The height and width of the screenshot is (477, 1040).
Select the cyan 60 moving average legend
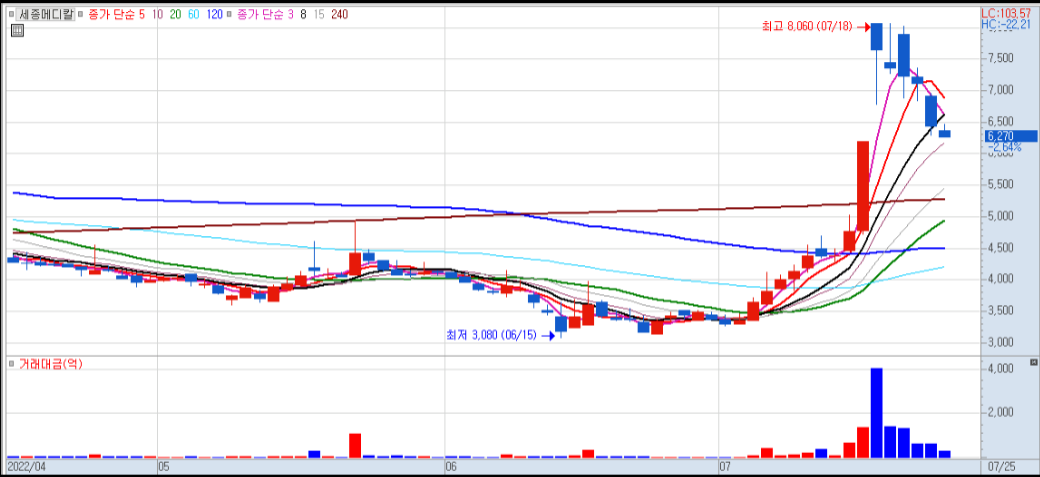click(195, 14)
